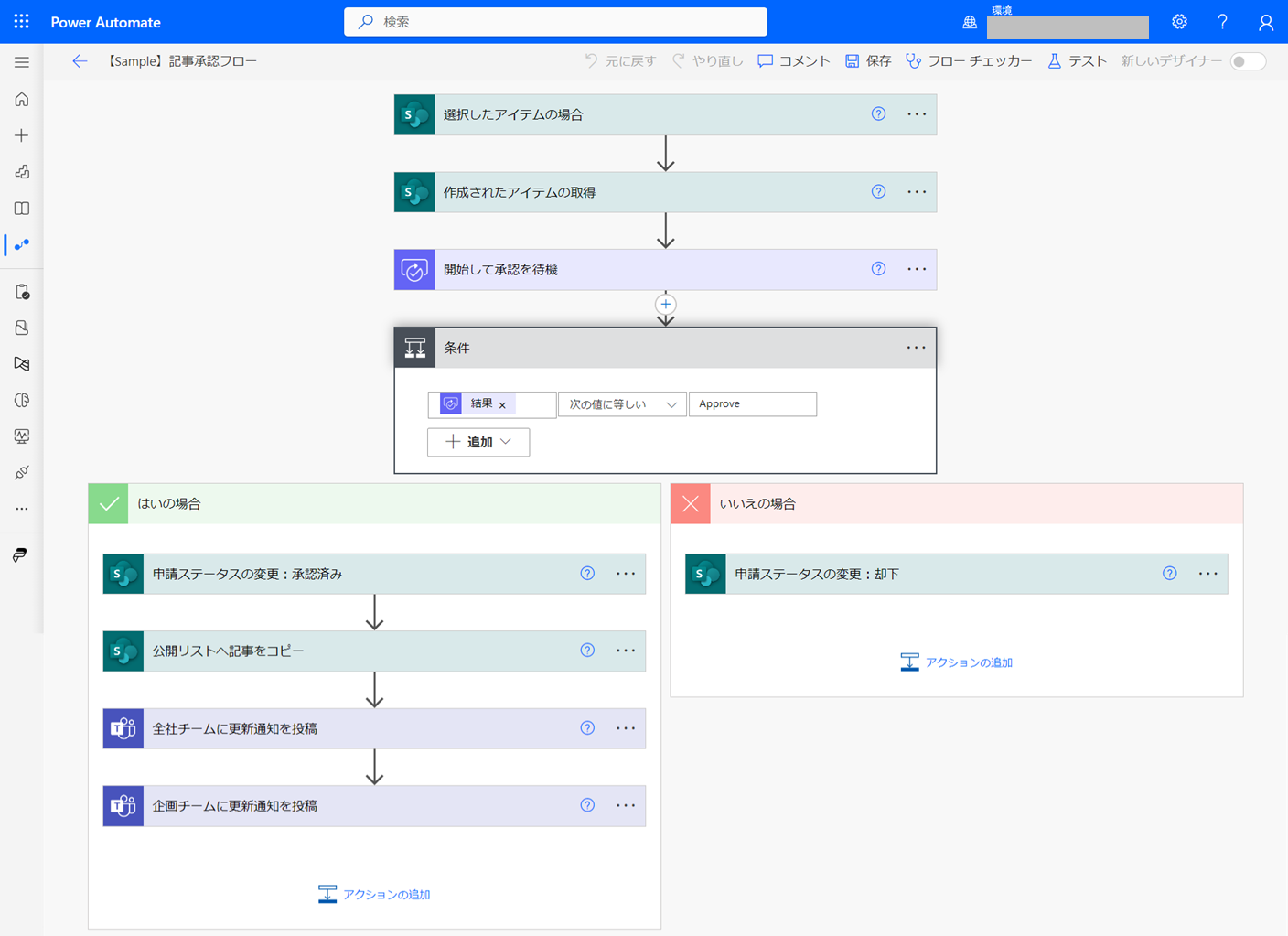Open the Home icon in the left sidebar

tap(21, 99)
